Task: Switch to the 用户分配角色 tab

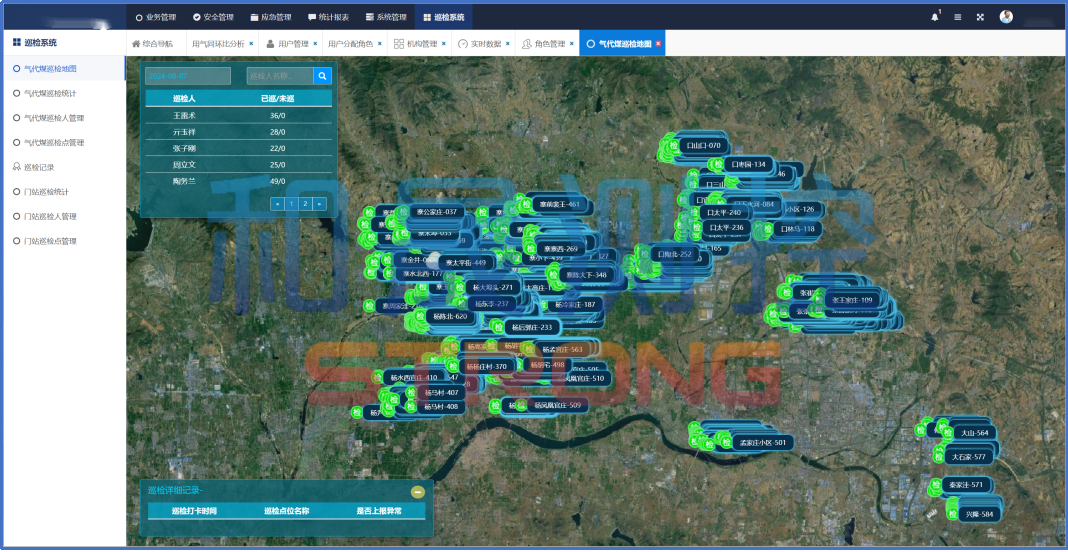Action: pyautogui.click(x=350, y=44)
